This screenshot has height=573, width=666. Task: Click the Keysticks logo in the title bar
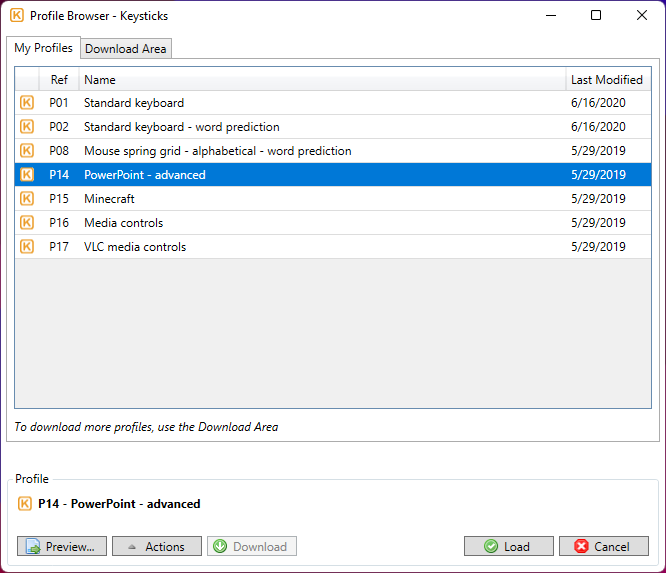(17, 16)
